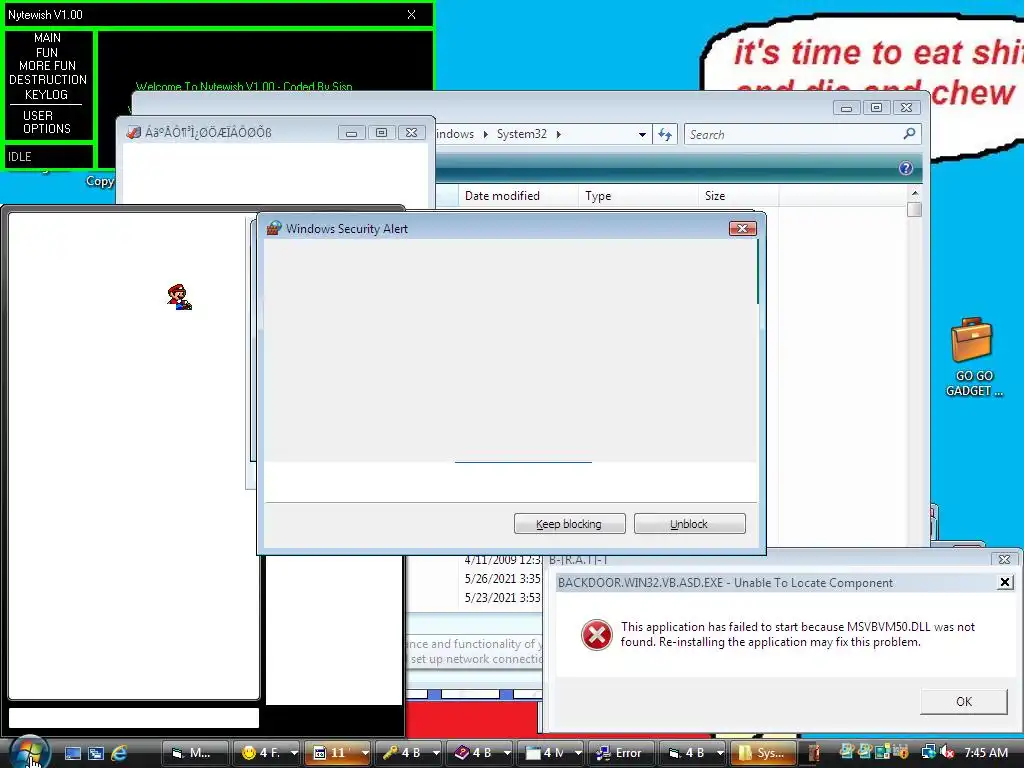Viewport: 1024px width, 768px height.
Task: Expand the book 4 B taskbar group dropdown
Action: coord(507,753)
